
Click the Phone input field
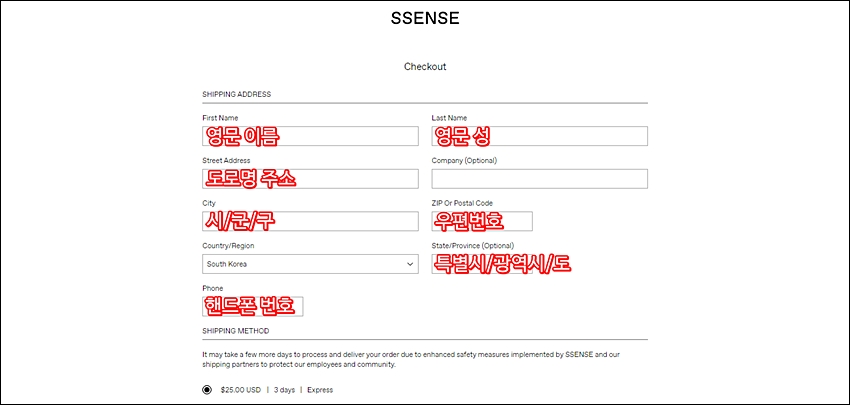[253, 306]
